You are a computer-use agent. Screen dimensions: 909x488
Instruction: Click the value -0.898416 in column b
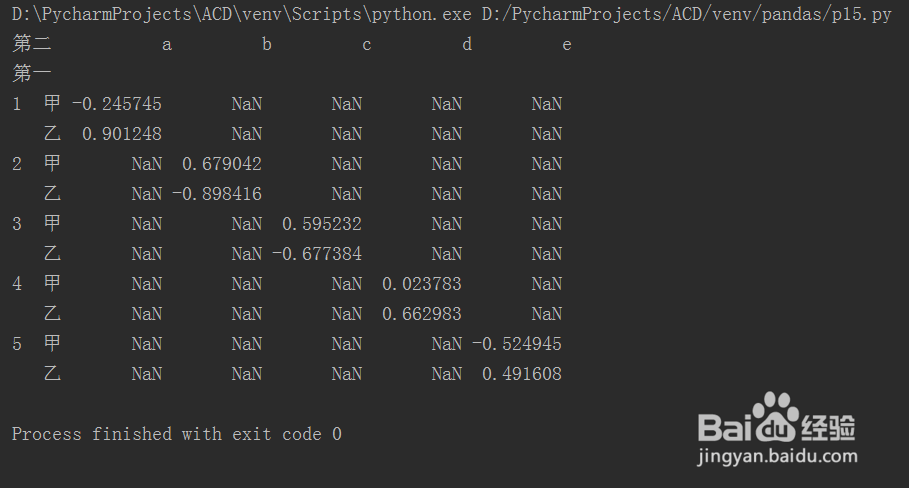(217, 194)
